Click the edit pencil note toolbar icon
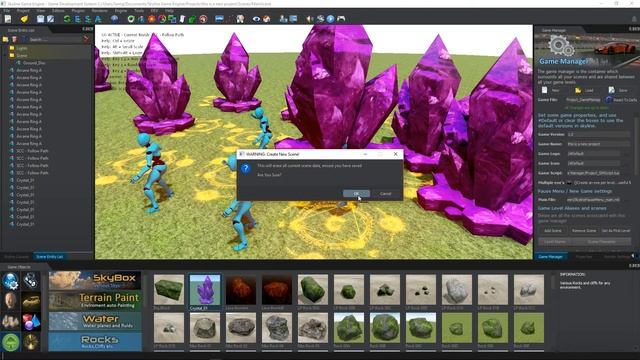Screen dimensions: 640x360 (50, 19)
